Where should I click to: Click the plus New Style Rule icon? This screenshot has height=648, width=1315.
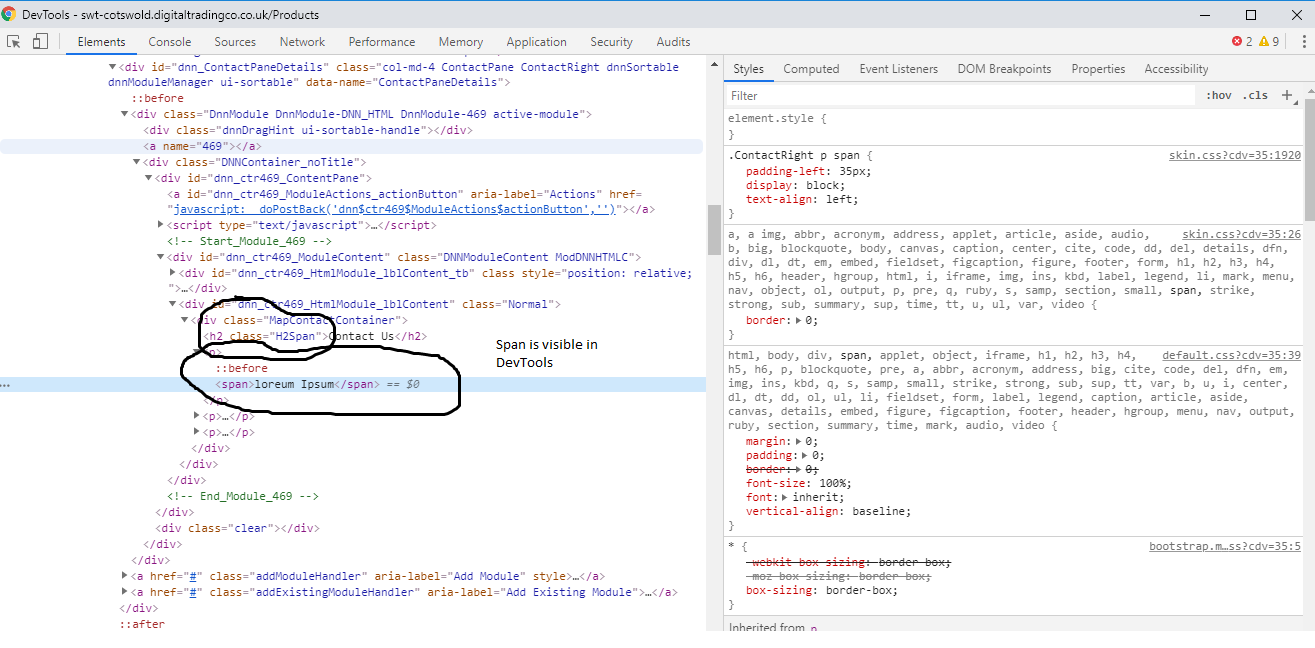(x=1287, y=95)
